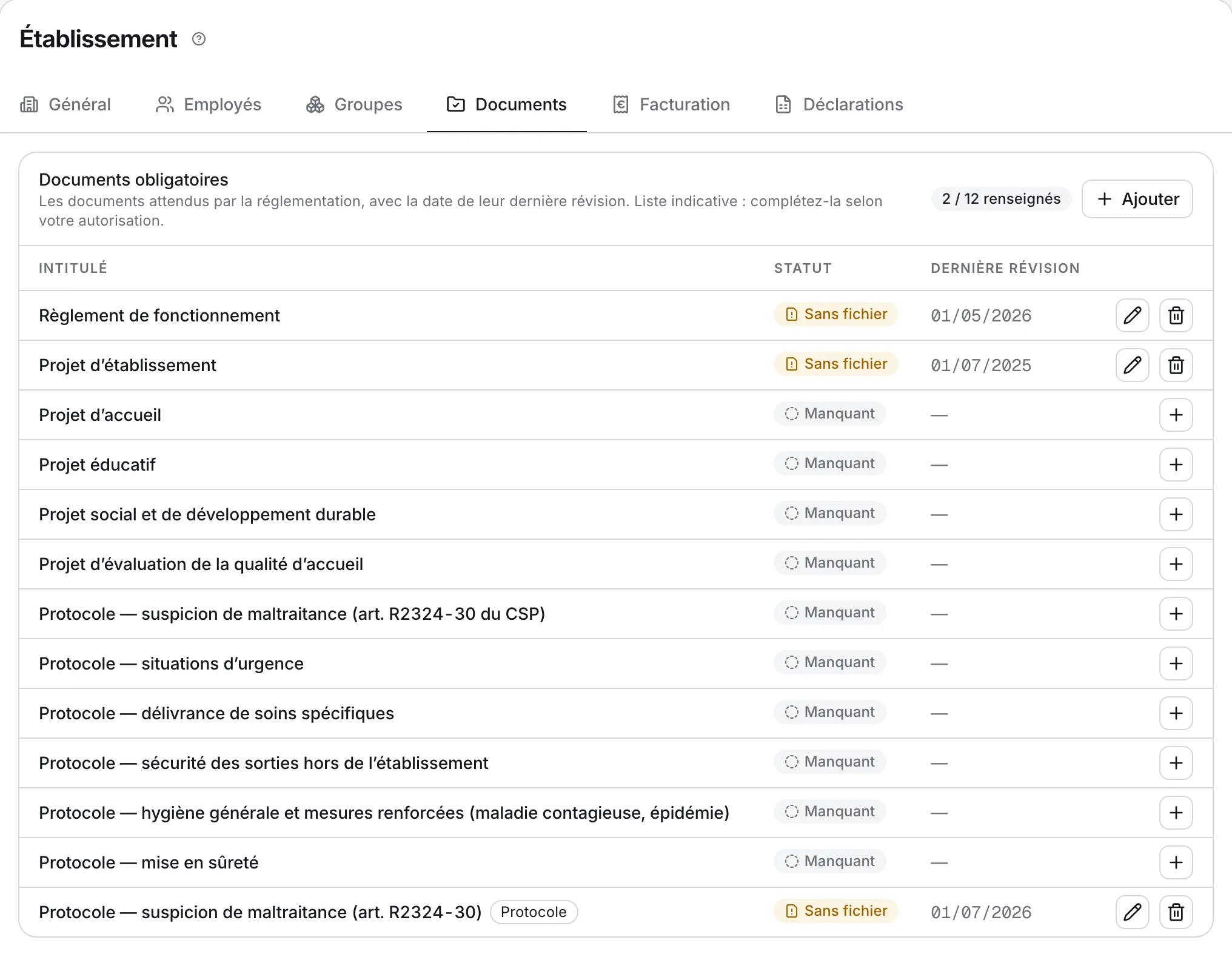Click the help icon next to Établissement

[x=199, y=39]
